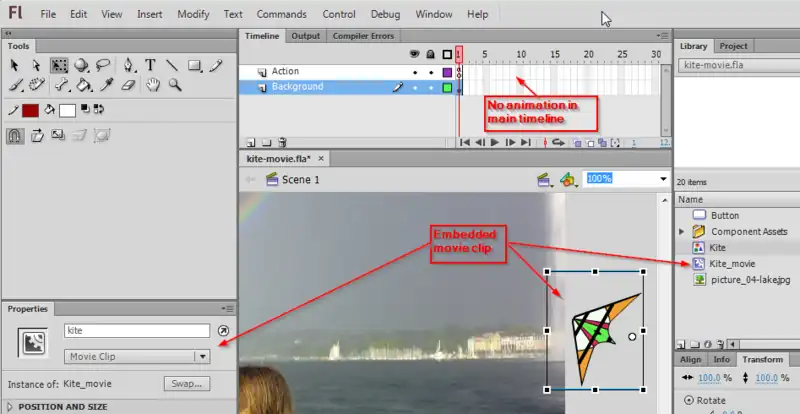Select Kite_movie in the Library list

coord(730,263)
